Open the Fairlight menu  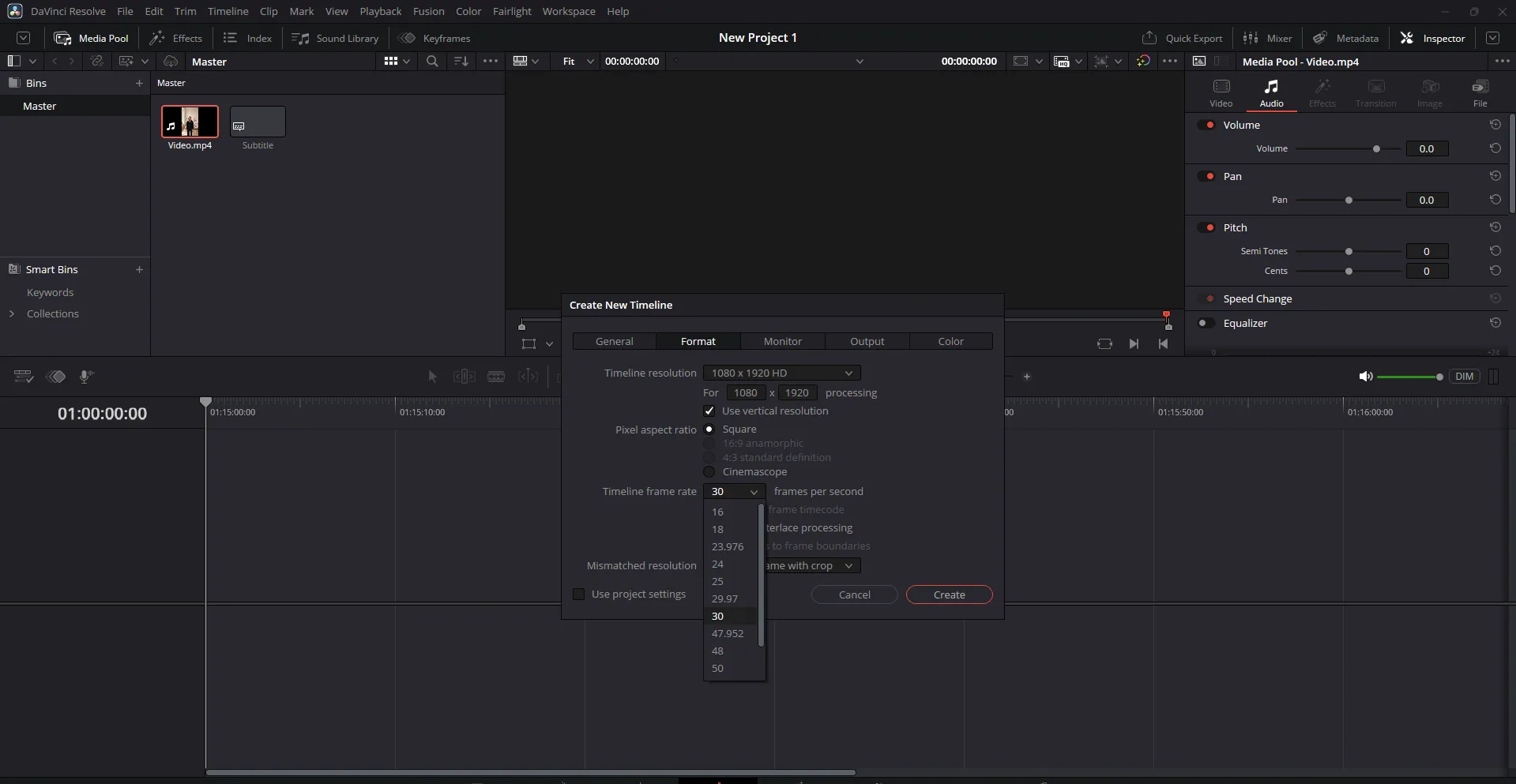click(x=512, y=11)
